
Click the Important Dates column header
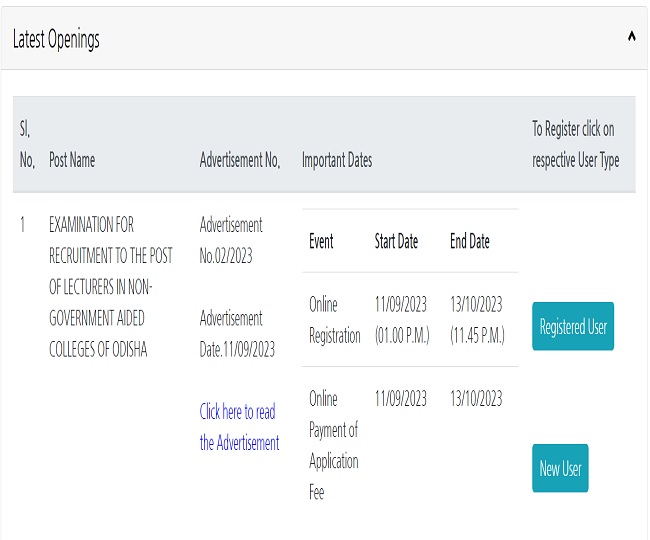pos(337,160)
